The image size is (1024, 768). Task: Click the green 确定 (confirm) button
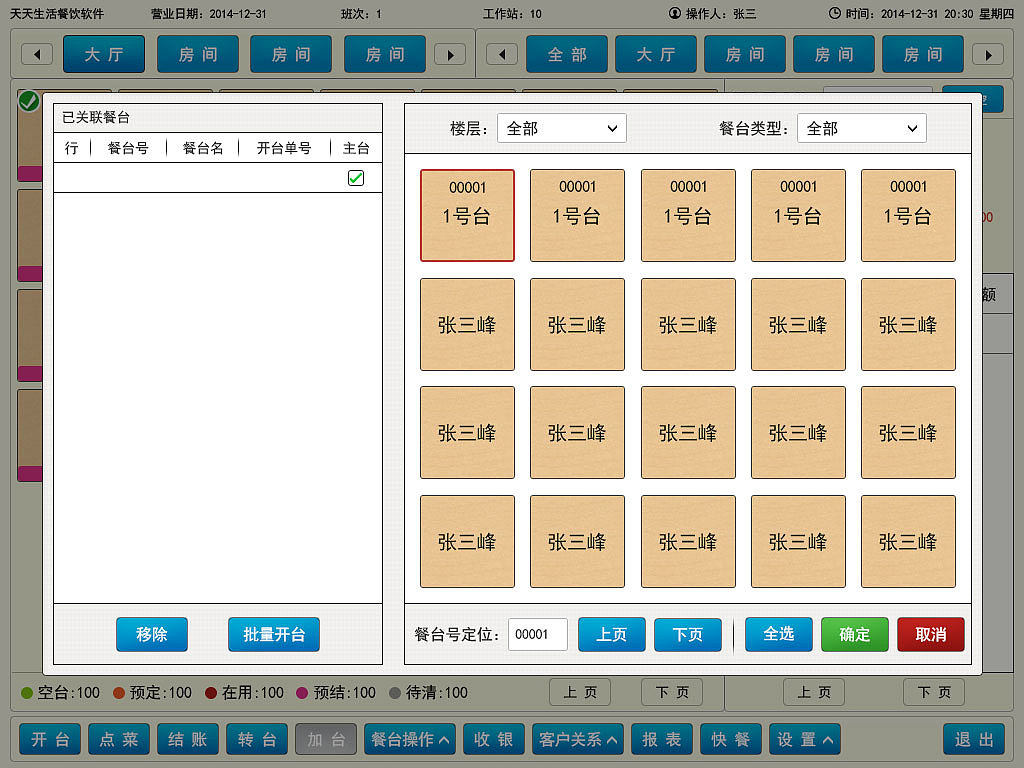coord(854,634)
